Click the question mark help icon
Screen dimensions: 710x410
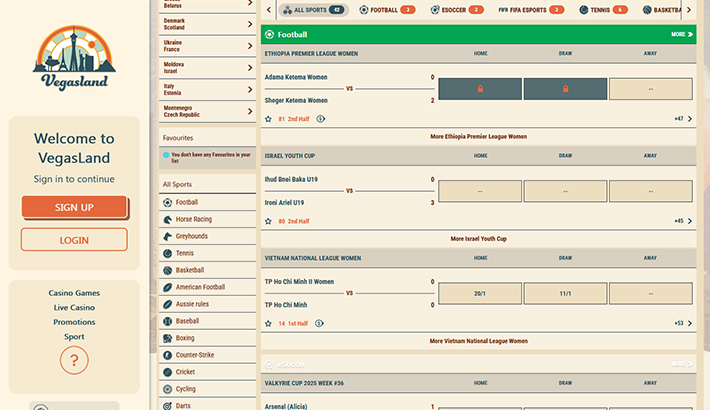tap(74, 360)
